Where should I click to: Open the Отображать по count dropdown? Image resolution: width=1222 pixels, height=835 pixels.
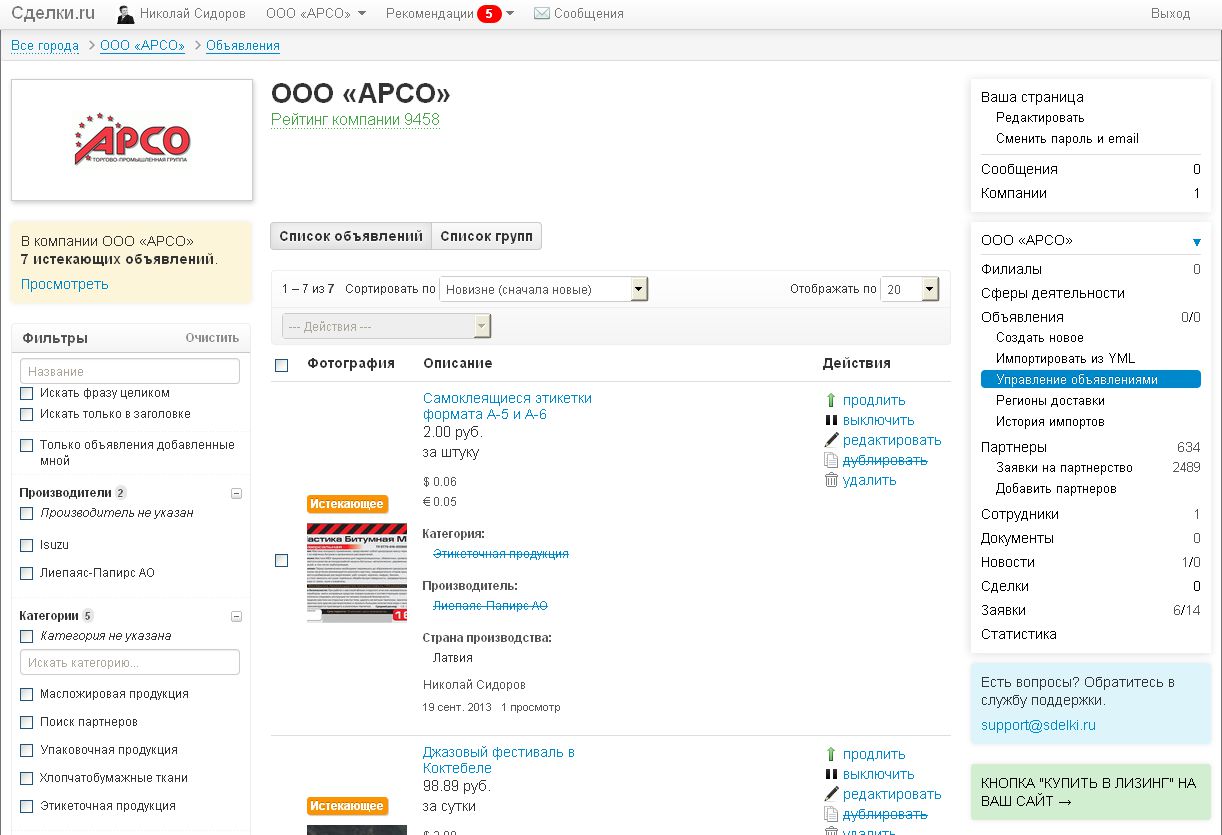(x=909, y=289)
